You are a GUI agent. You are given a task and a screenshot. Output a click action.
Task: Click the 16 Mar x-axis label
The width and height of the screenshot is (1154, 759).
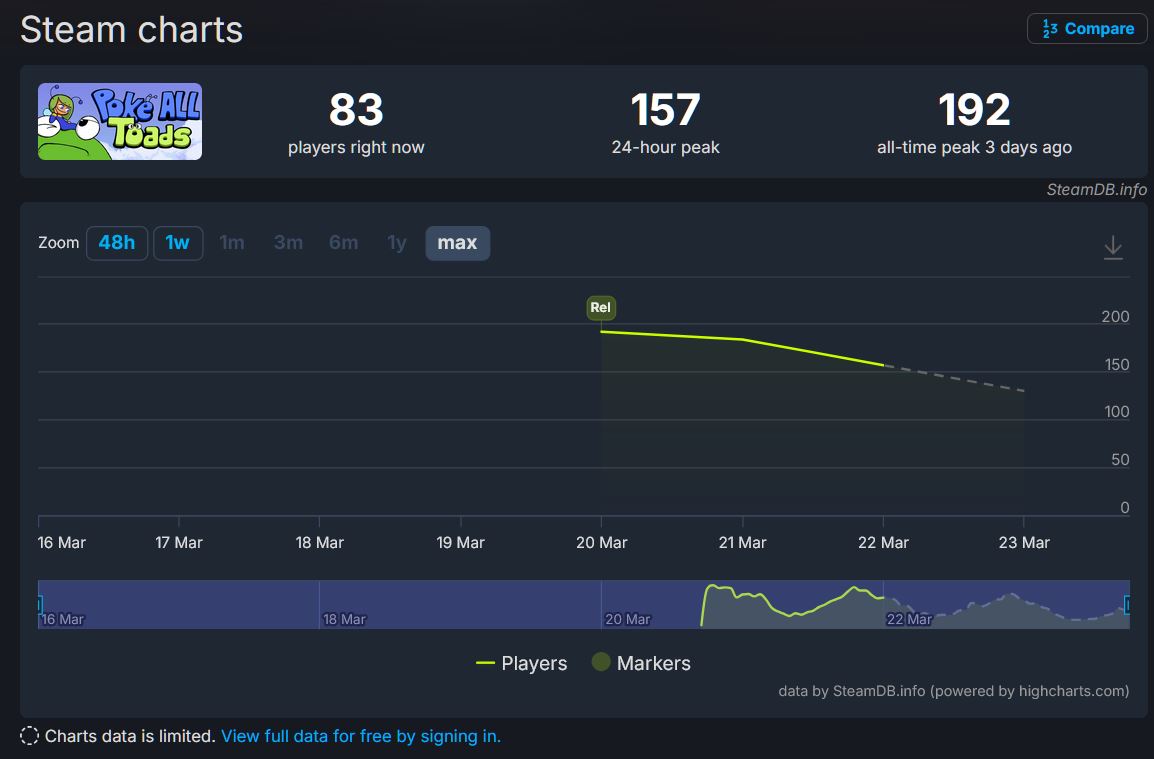tap(62, 543)
